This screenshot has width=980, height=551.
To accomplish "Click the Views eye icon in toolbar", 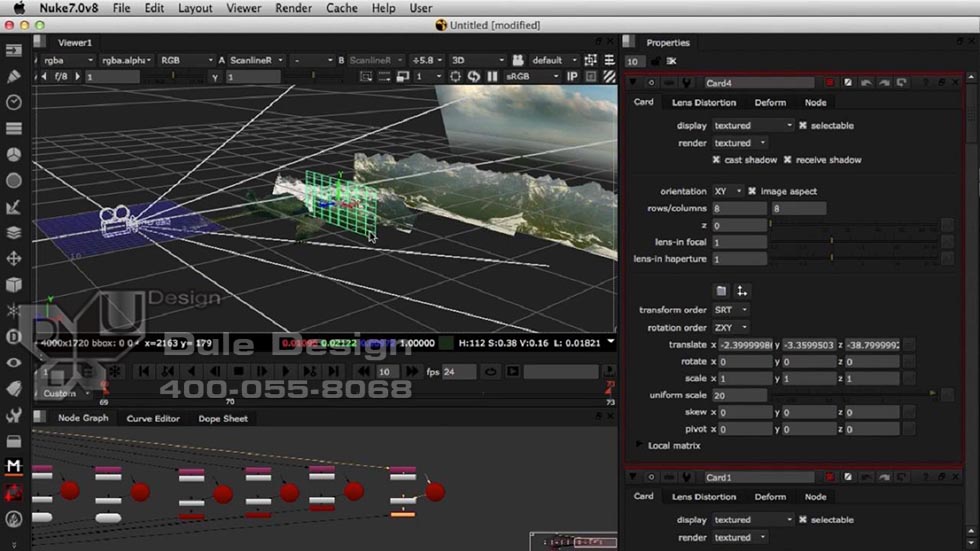I will click(x=14, y=362).
